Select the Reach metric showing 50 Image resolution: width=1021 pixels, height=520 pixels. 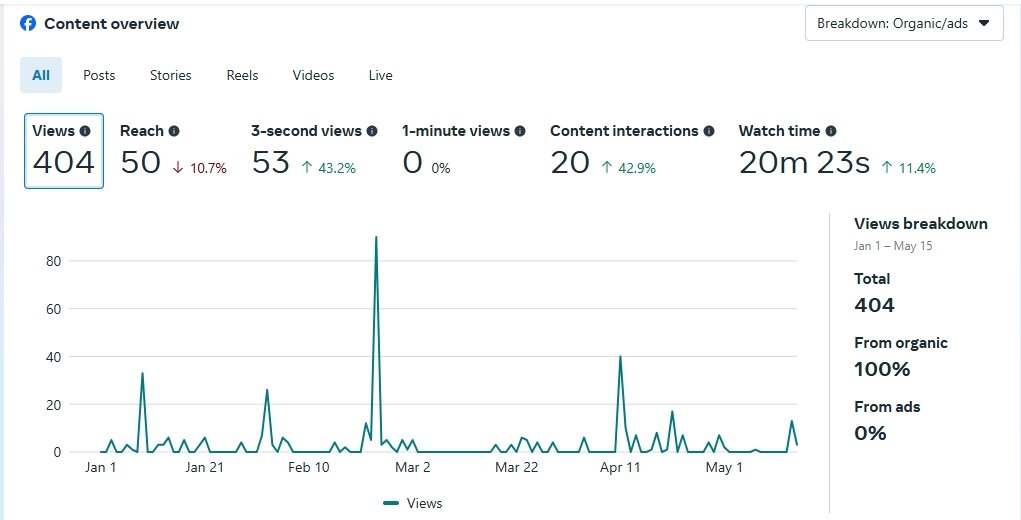pos(141,162)
